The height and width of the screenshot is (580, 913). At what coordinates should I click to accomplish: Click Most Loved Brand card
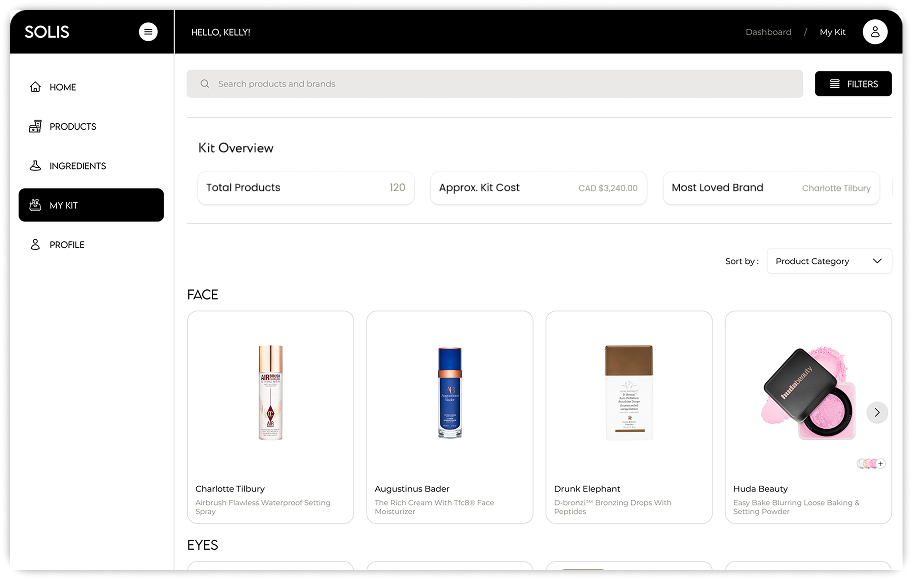point(772,188)
